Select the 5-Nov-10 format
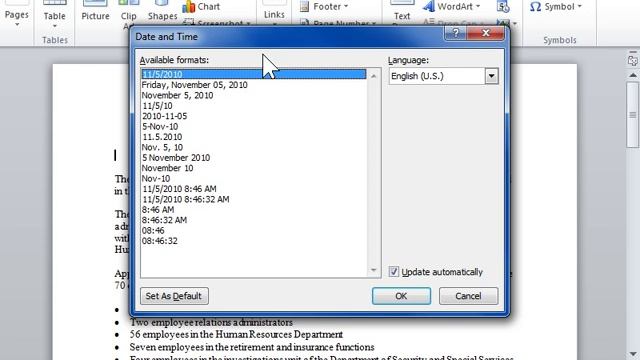The height and width of the screenshot is (360, 640). point(160,127)
